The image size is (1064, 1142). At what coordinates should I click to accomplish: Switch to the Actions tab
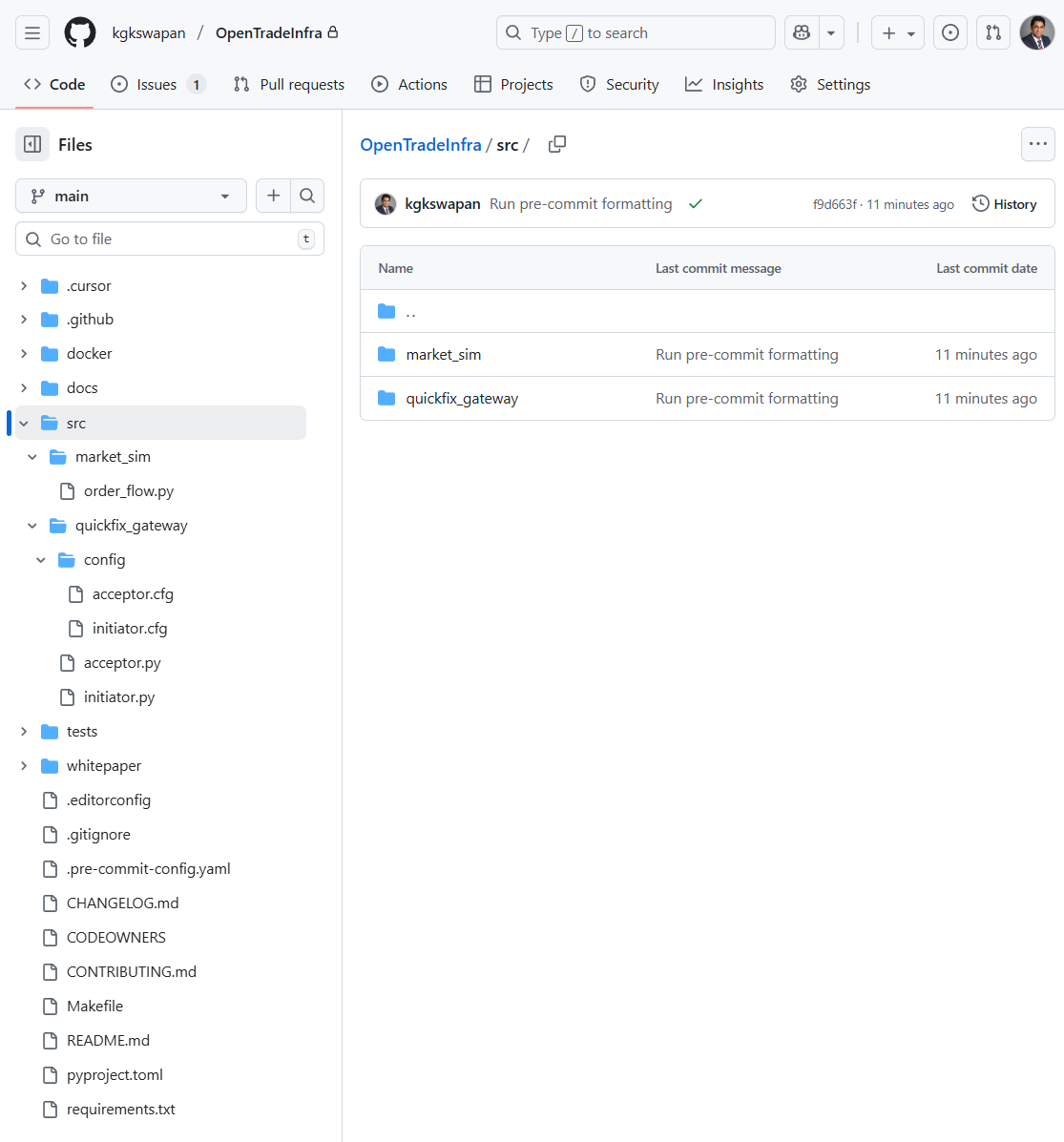pyautogui.click(x=409, y=84)
